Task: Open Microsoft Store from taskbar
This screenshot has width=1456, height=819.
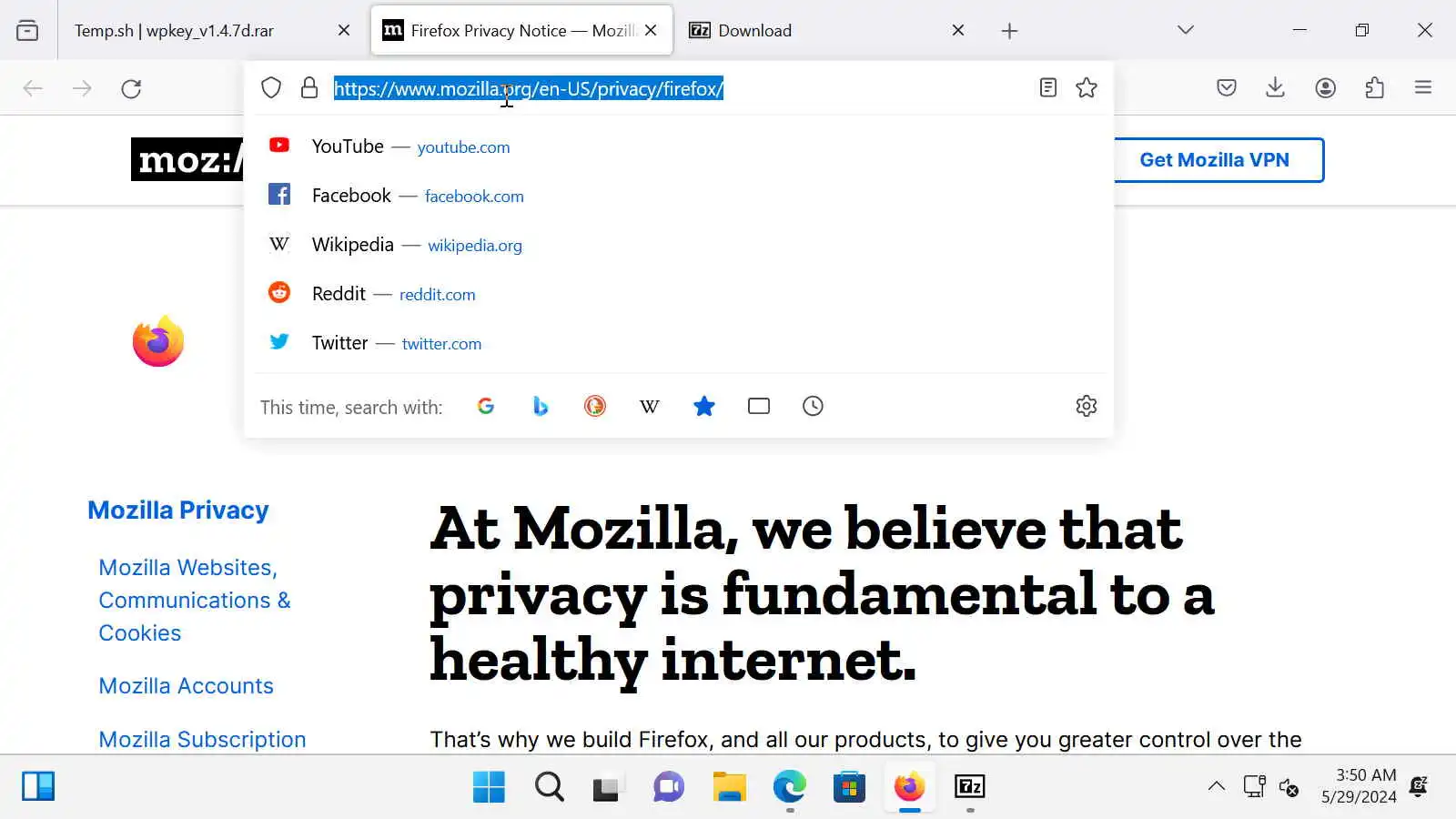Action: 849,786
